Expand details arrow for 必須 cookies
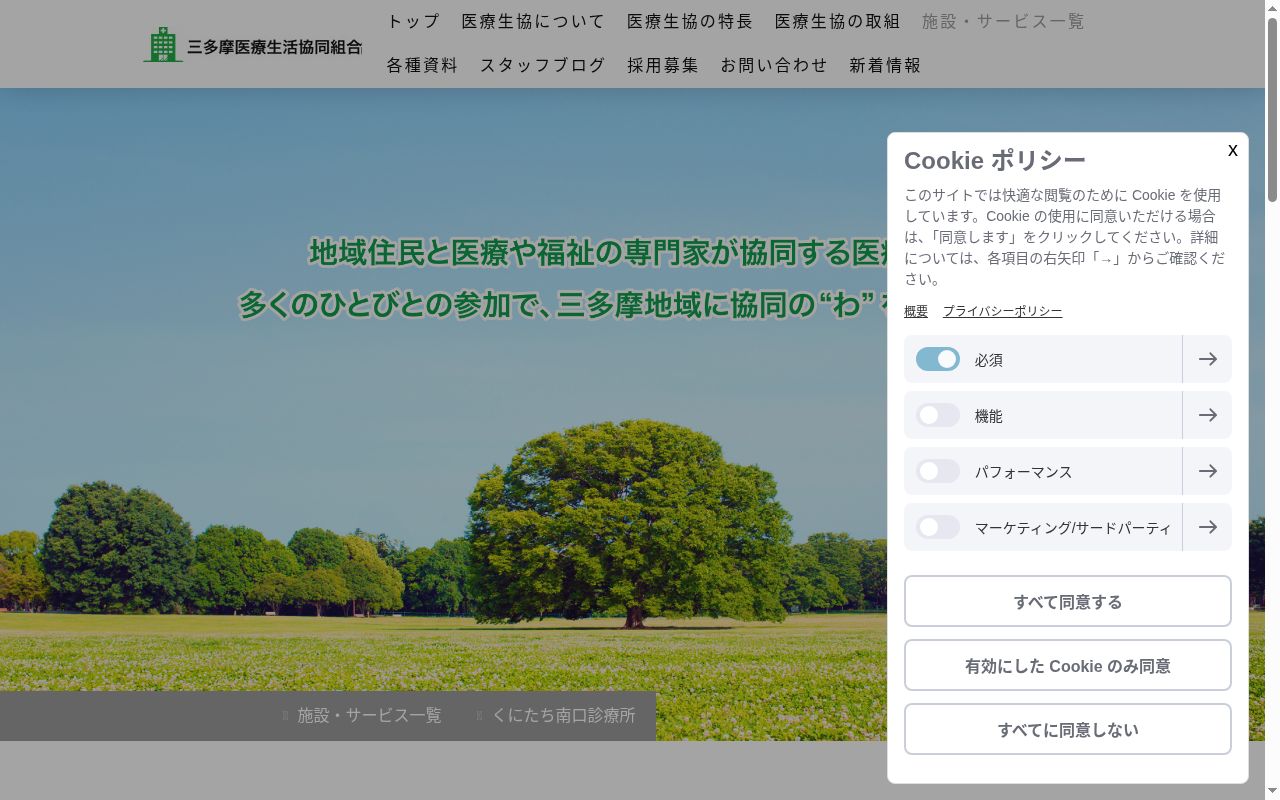The height and width of the screenshot is (800, 1280). click(x=1208, y=359)
